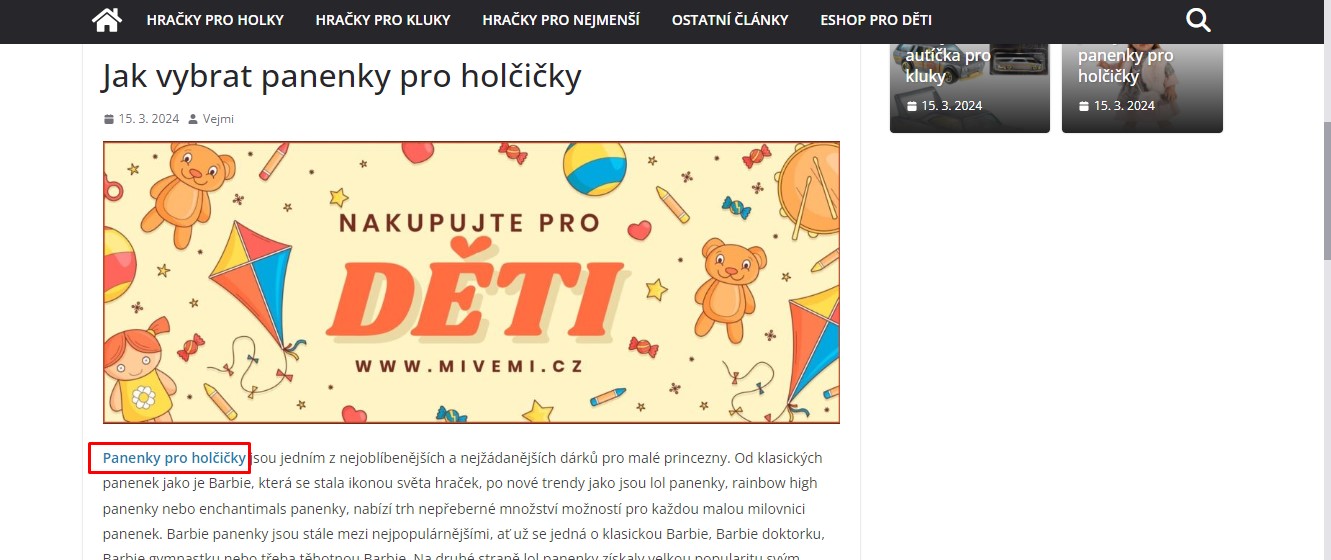1331x560 pixels.
Task: Click the calendar icon beside article date
Action: (x=109, y=119)
